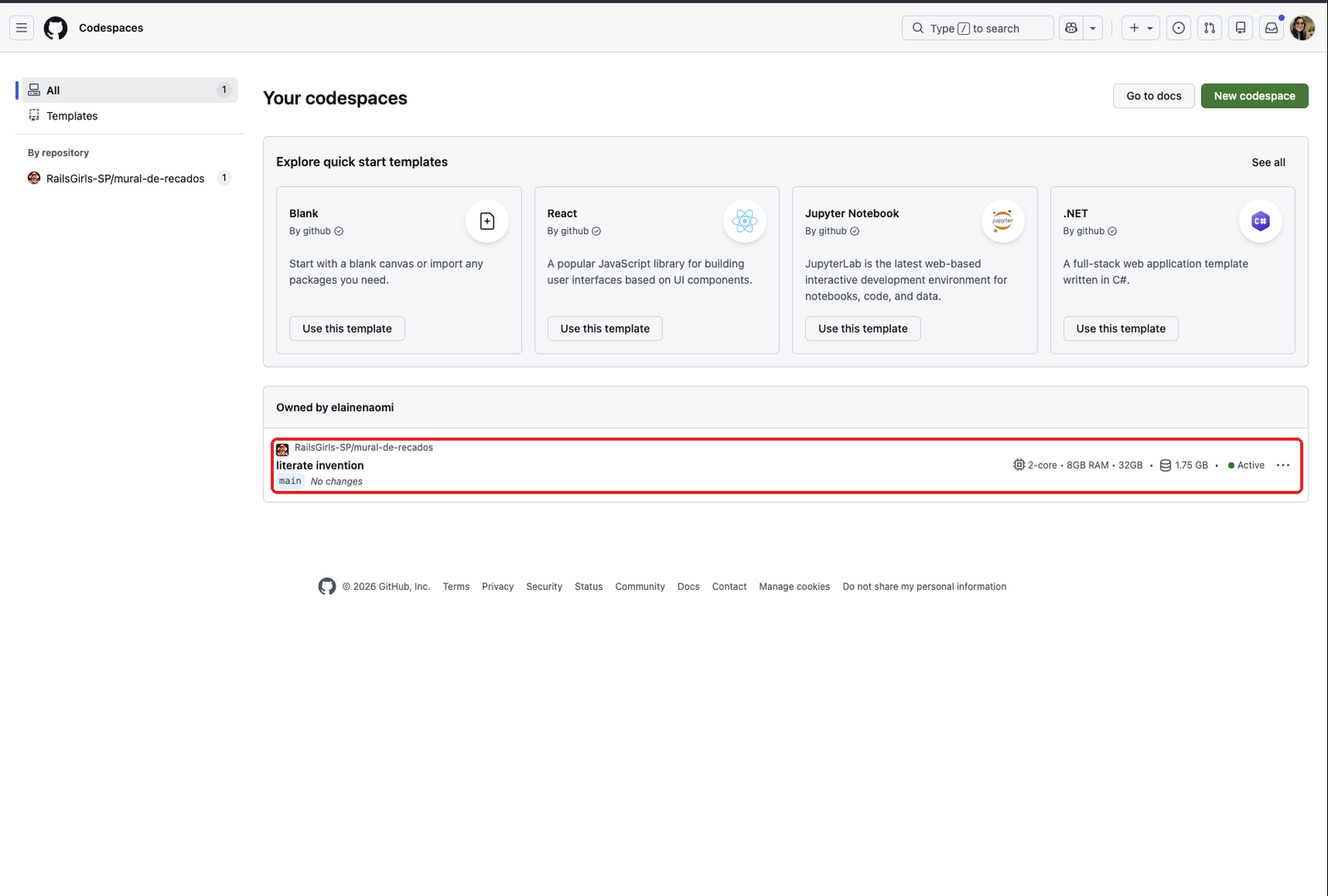Click the 2-core machine type icon
This screenshot has height=896, width=1328.
coord(1019,465)
